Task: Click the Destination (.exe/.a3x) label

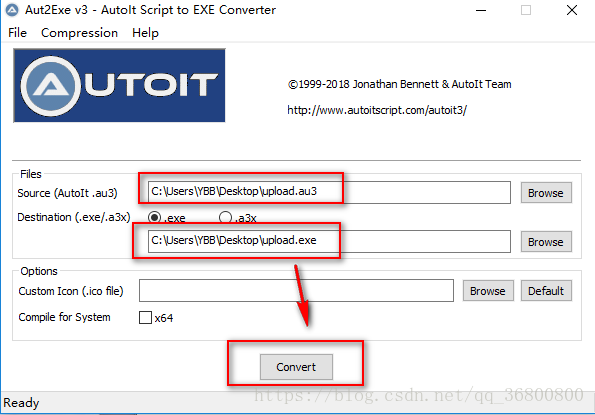Action: pos(74,217)
